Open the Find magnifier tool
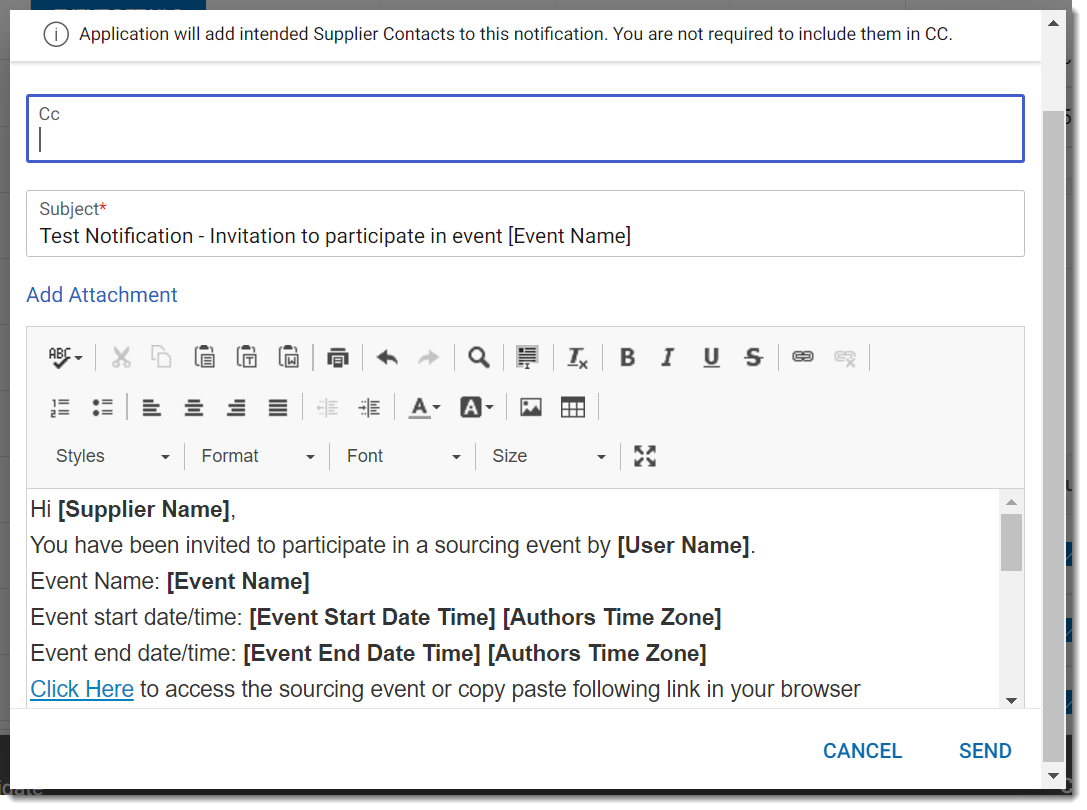1087x810 pixels. tap(479, 358)
